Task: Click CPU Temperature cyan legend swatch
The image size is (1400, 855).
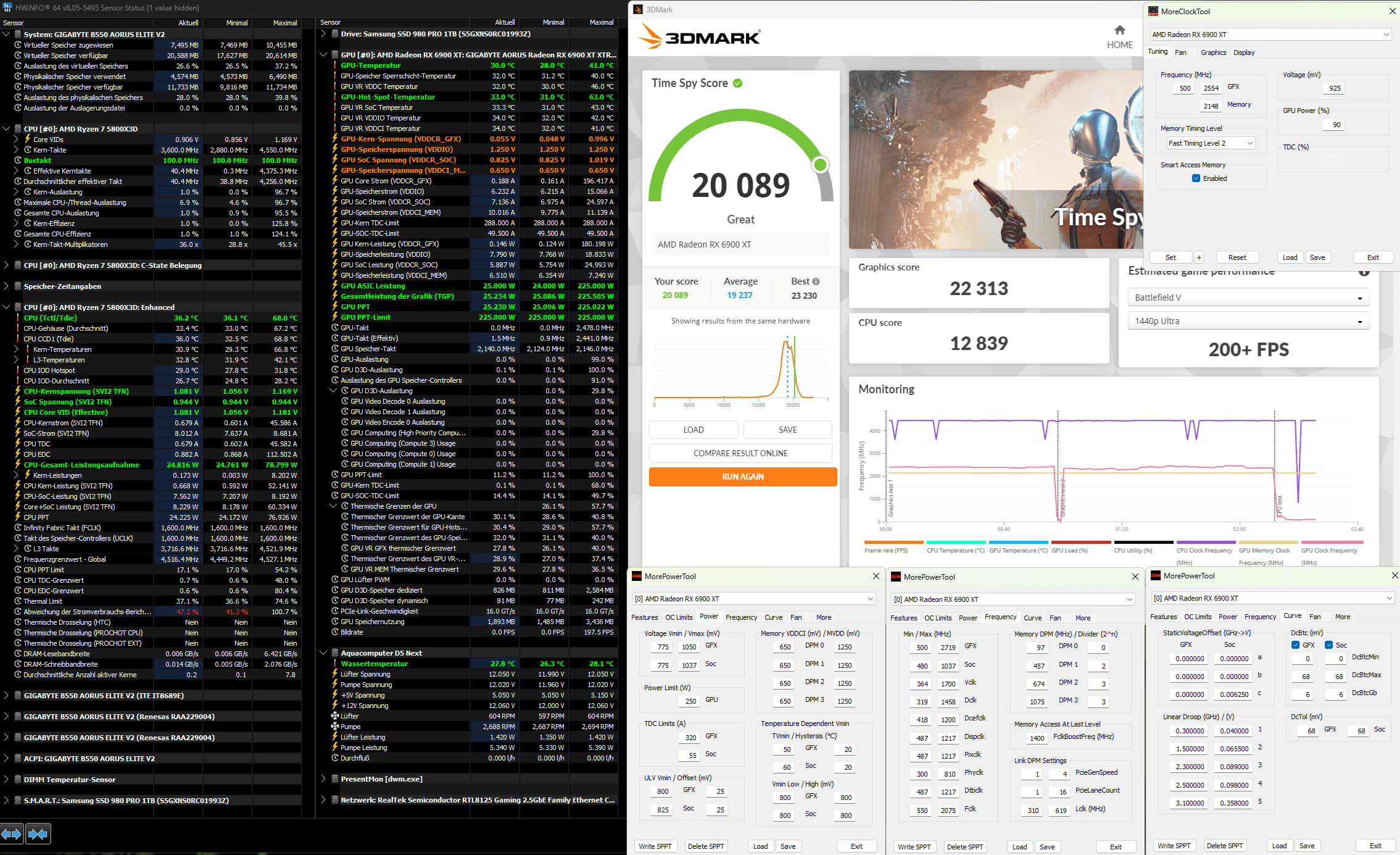Action: (956, 542)
